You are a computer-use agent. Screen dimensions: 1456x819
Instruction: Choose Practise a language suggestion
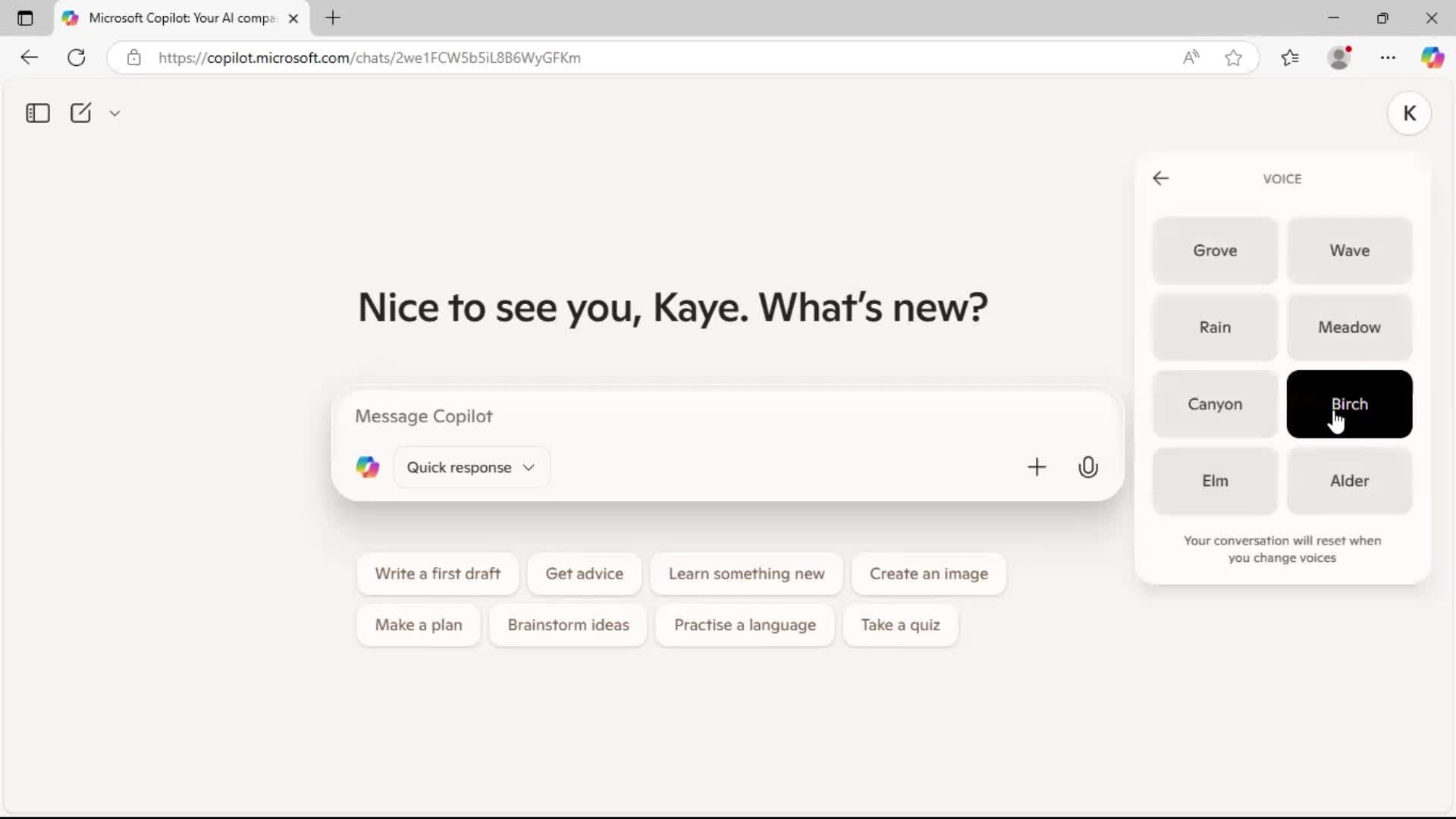coord(745,625)
